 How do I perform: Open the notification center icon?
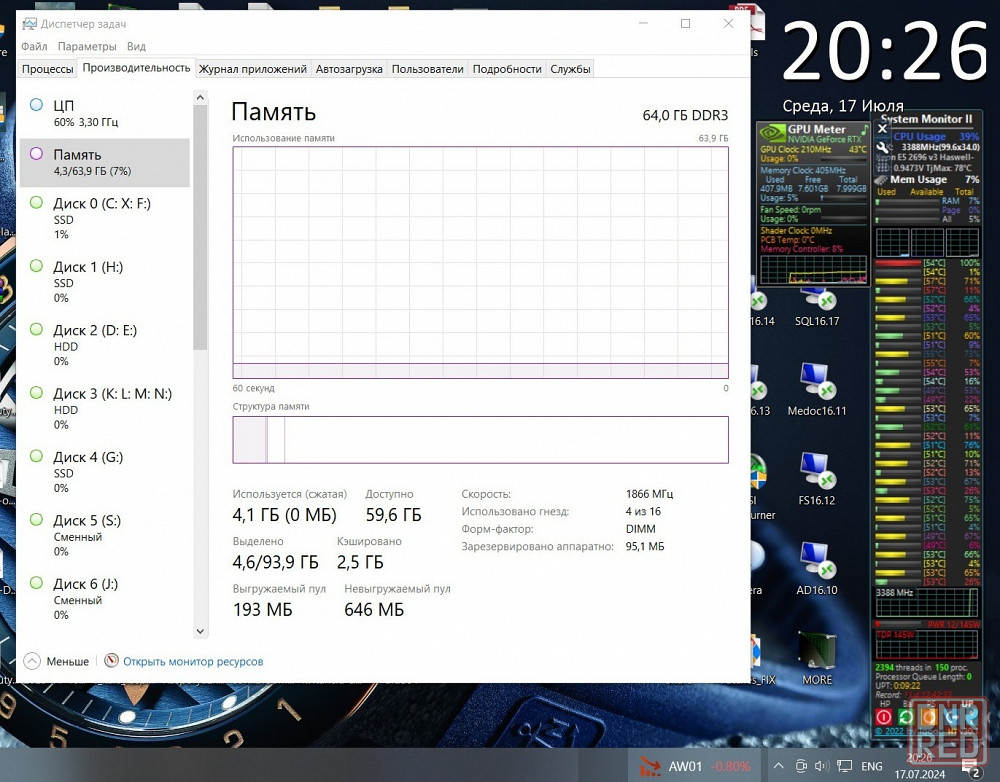tap(971, 767)
